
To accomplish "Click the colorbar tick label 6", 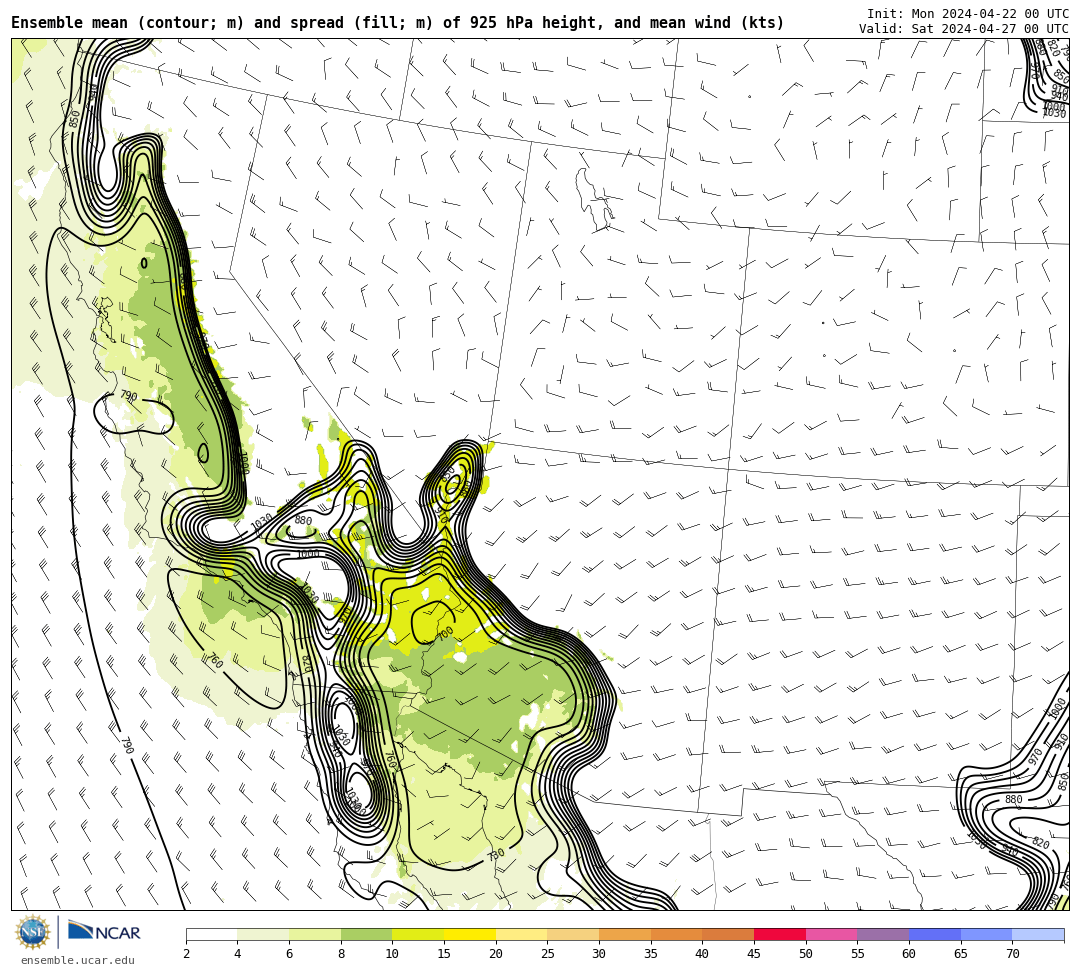I will click(289, 954).
